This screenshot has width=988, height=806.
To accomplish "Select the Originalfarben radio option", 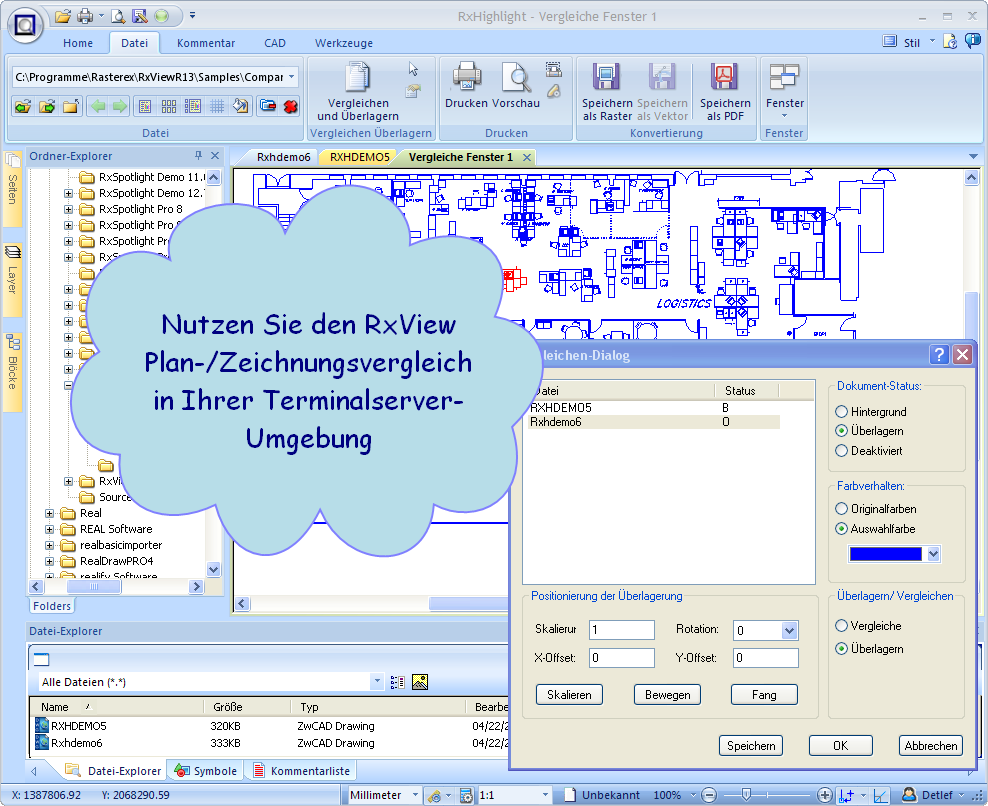I will [x=842, y=509].
